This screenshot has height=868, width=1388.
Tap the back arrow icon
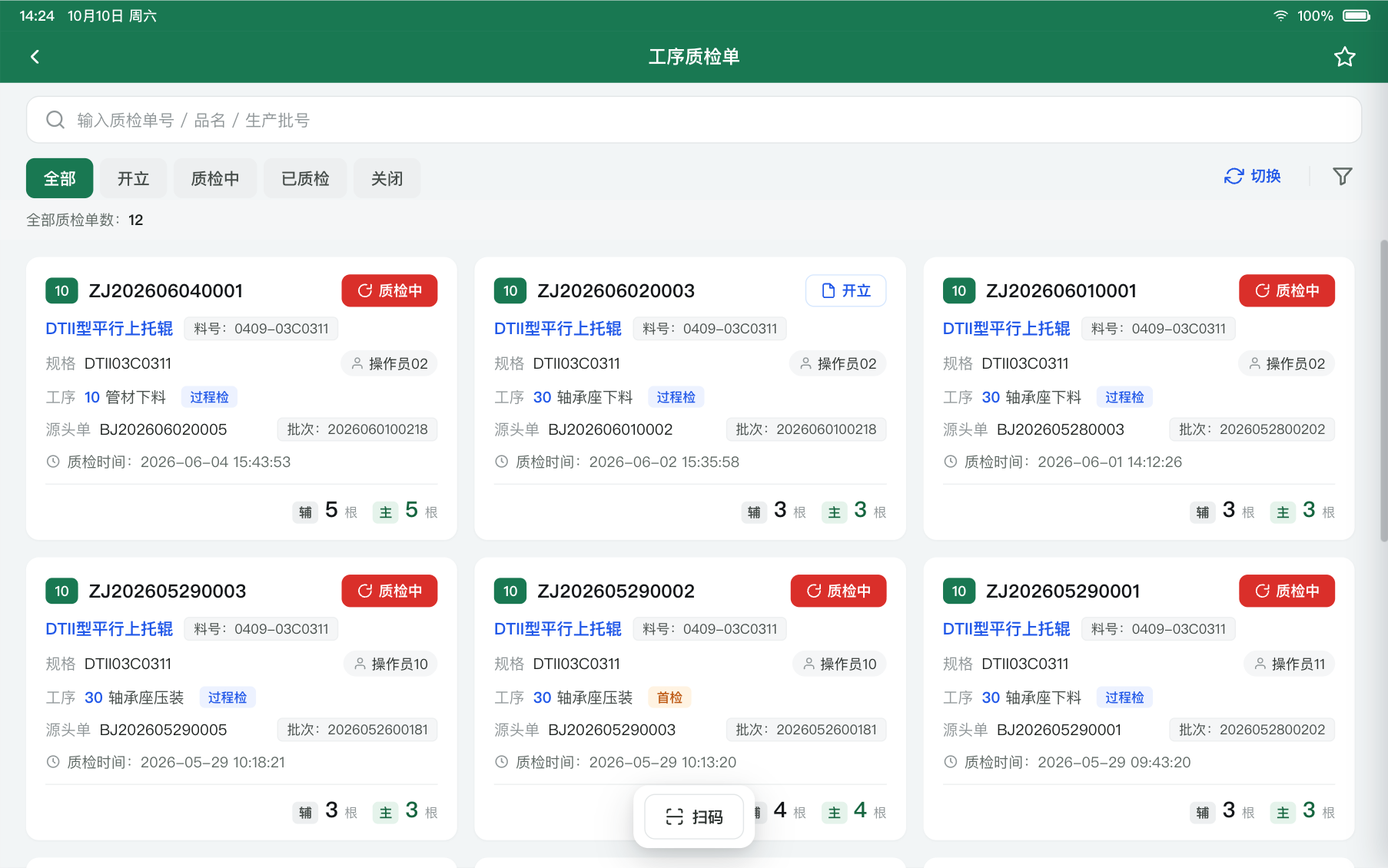coord(35,57)
